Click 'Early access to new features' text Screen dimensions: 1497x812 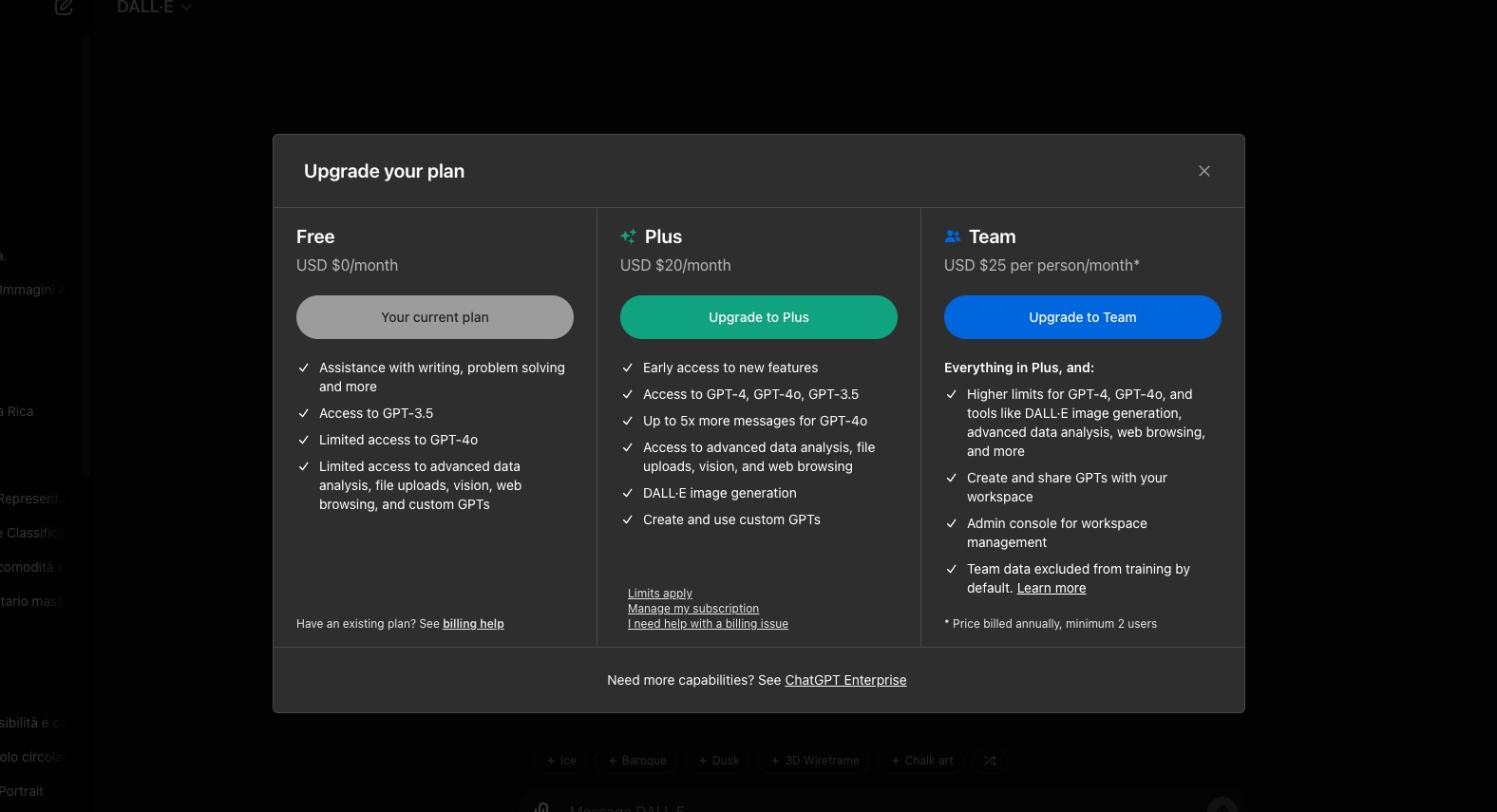tap(730, 368)
